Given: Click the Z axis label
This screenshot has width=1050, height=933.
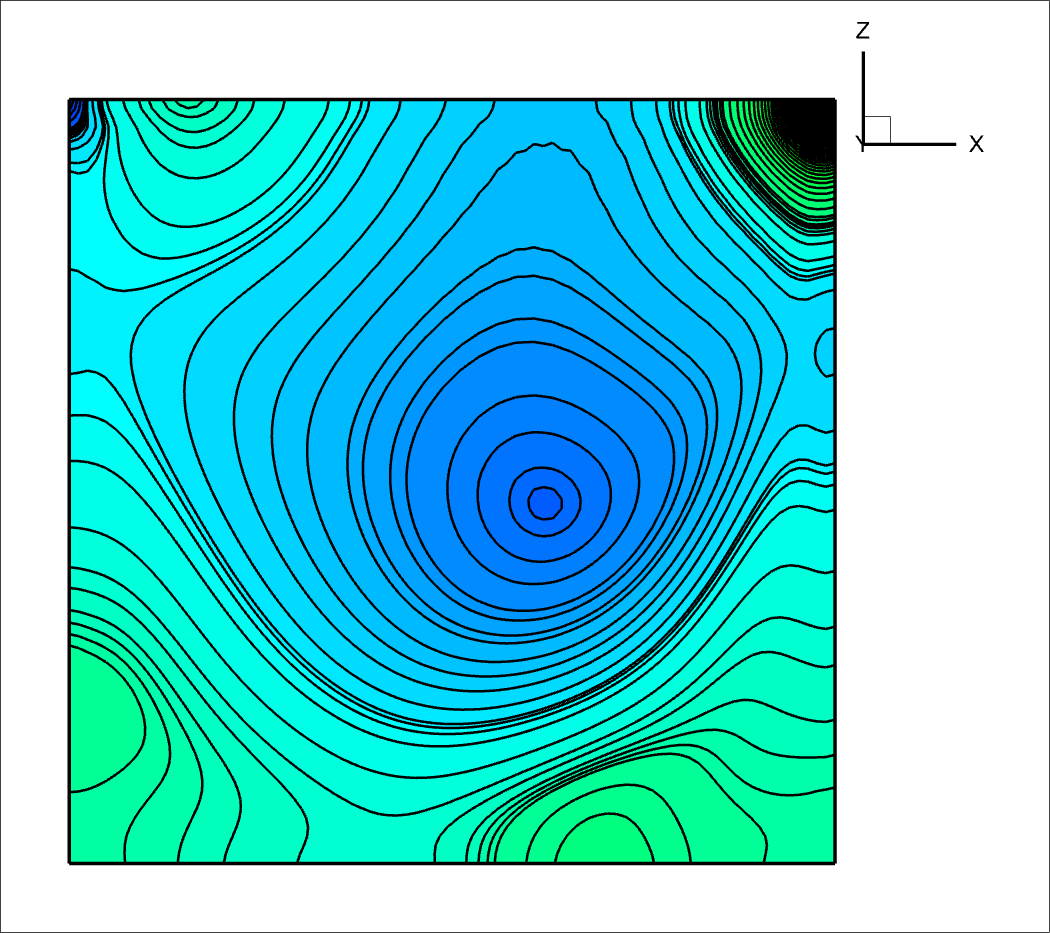Looking at the screenshot, I should point(863,30).
